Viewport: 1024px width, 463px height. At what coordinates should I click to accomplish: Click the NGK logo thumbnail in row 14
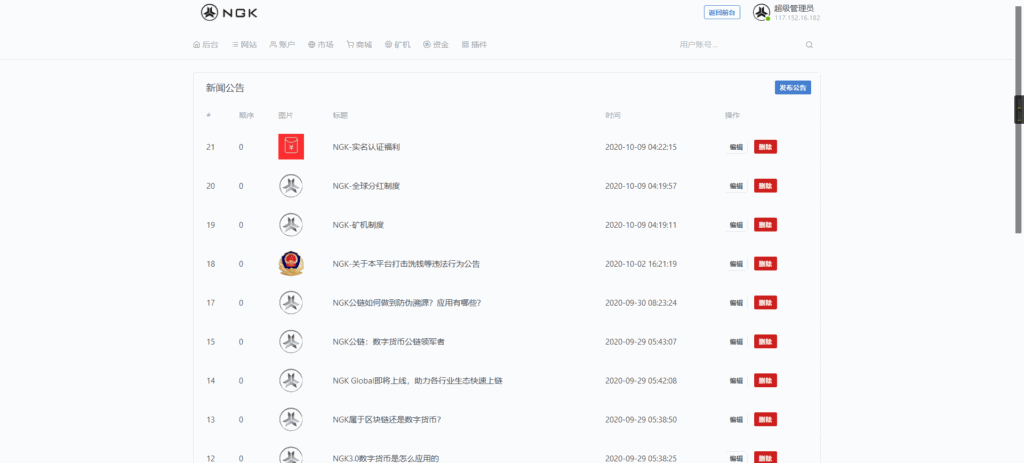click(x=291, y=380)
